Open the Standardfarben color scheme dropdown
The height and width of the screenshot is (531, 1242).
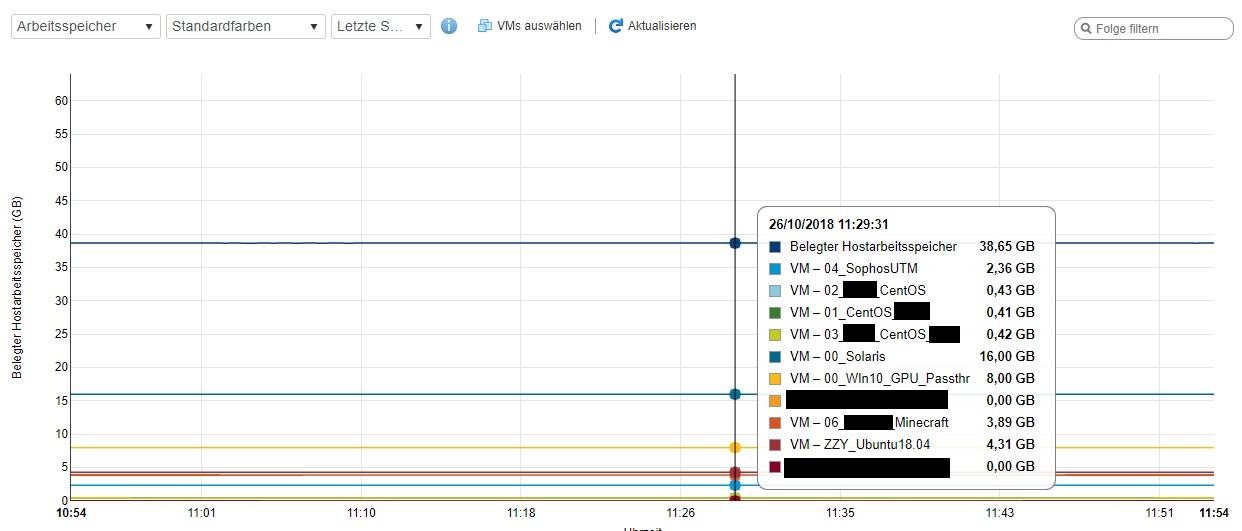(246, 26)
